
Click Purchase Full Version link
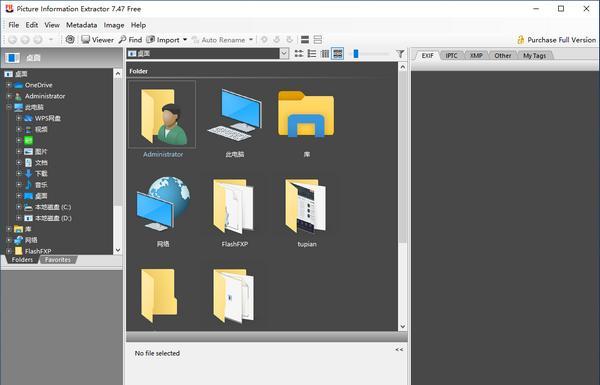[x=557, y=39]
